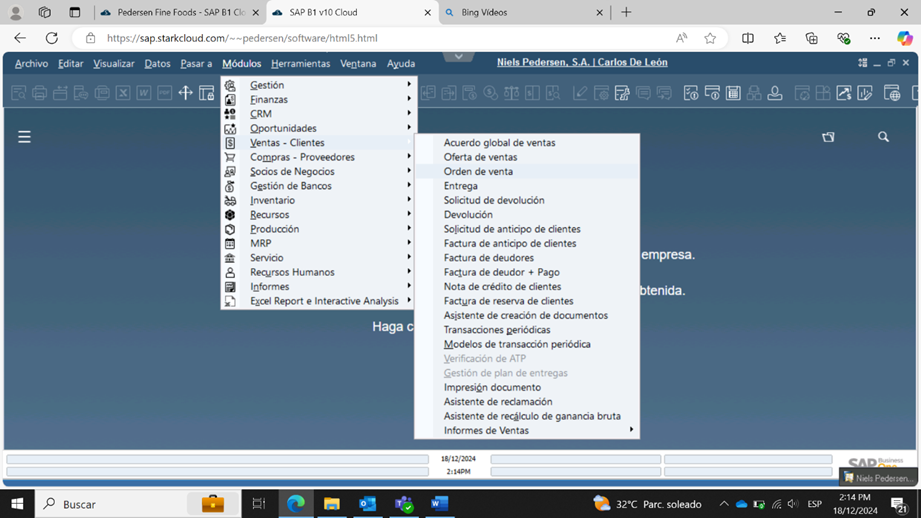Open the Archivo menu
921x518 pixels.
coord(32,63)
